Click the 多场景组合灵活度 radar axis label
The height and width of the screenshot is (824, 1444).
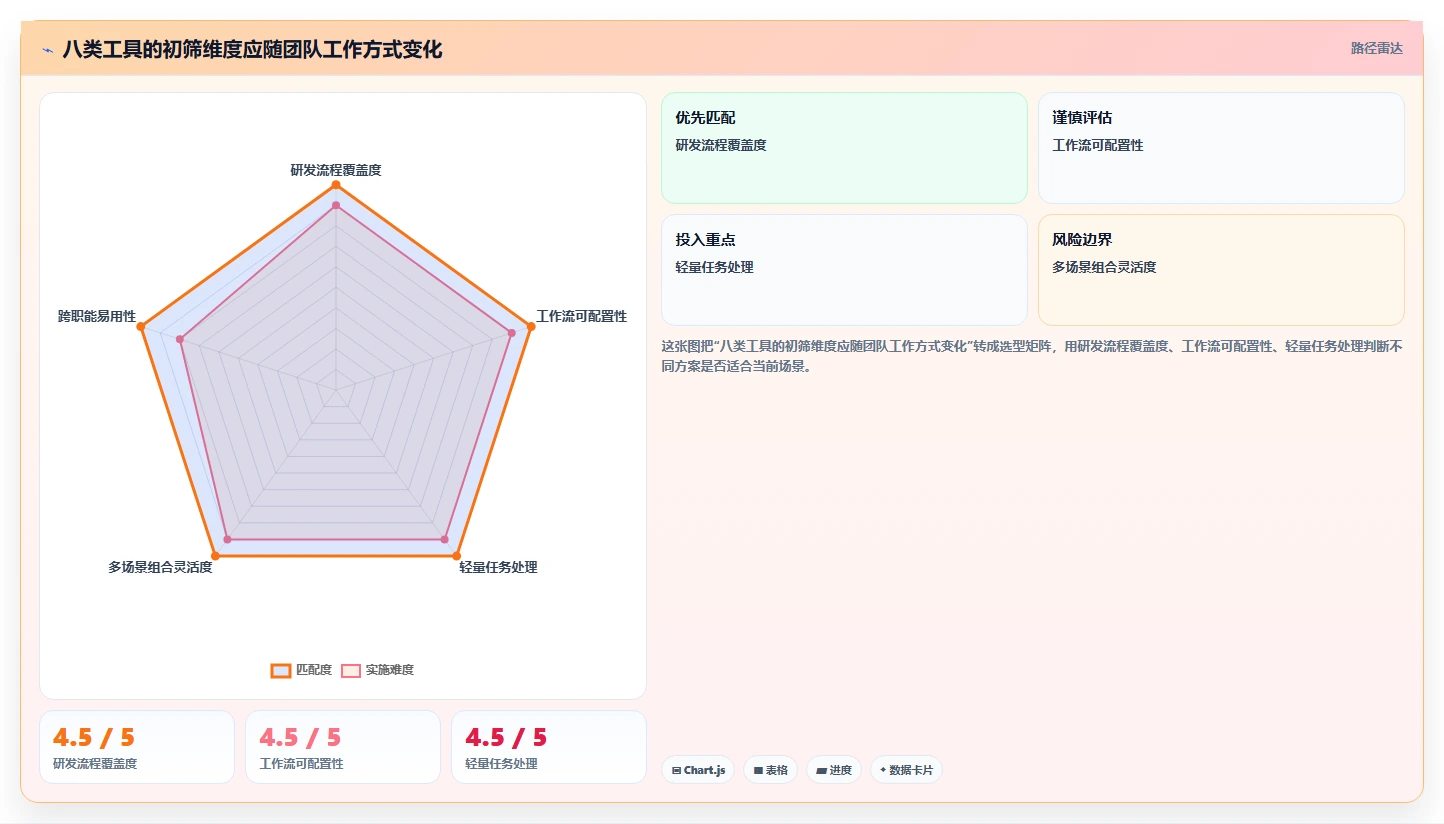coord(160,567)
